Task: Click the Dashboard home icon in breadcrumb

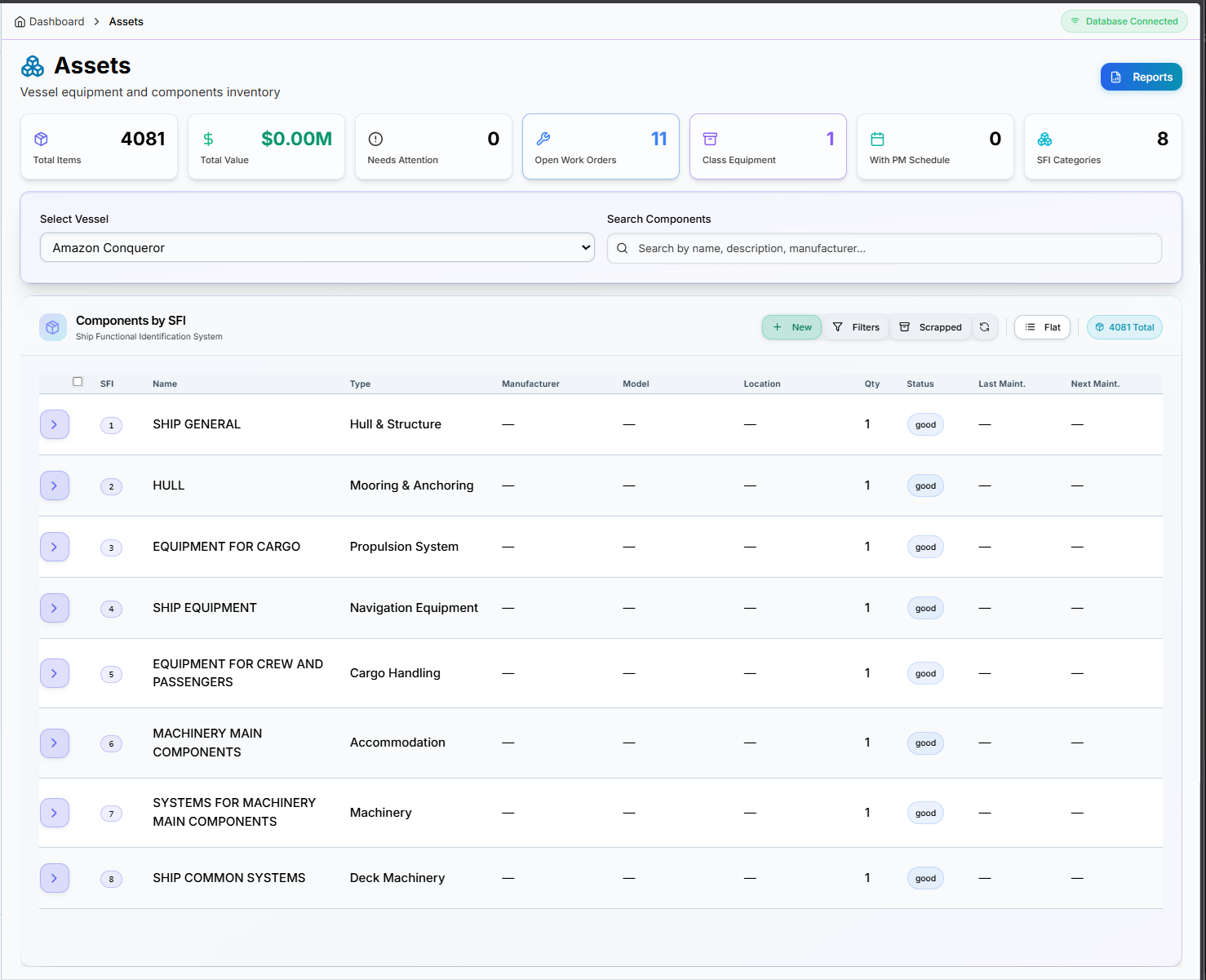Action: tap(20, 22)
